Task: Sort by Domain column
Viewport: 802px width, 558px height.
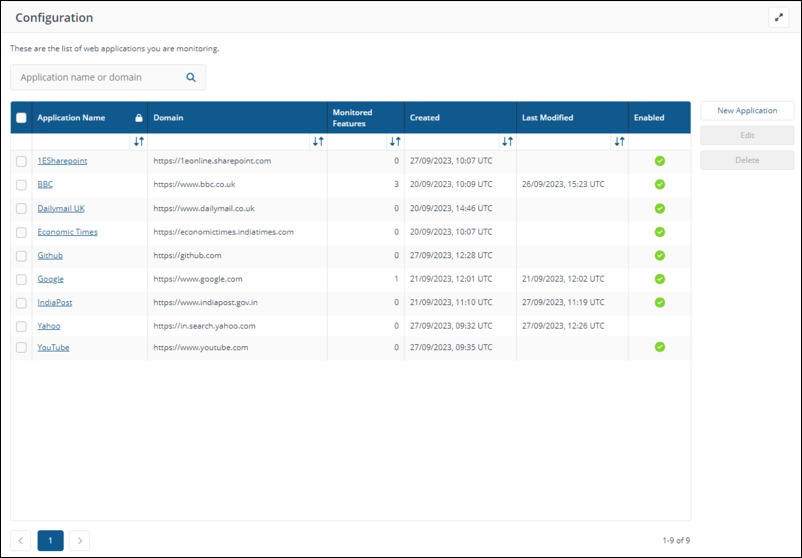Action: 318,142
